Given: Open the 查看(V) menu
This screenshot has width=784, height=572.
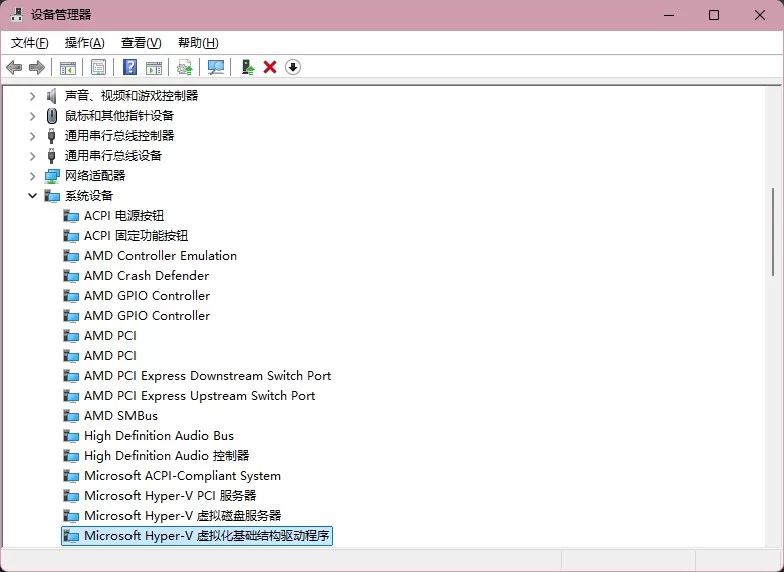Looking at the screenshot, I should pyautogui.click(x=141, y=43).
